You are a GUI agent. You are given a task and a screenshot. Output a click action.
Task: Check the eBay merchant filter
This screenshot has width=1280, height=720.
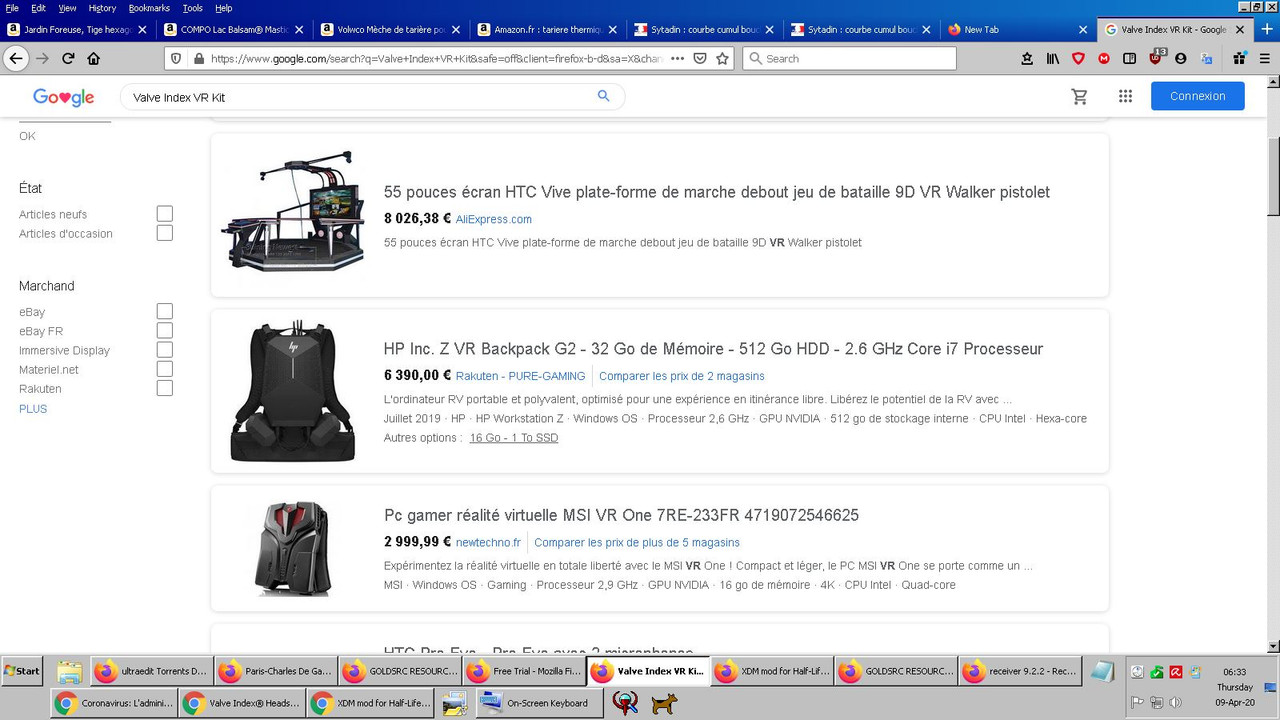coord(165,312)
